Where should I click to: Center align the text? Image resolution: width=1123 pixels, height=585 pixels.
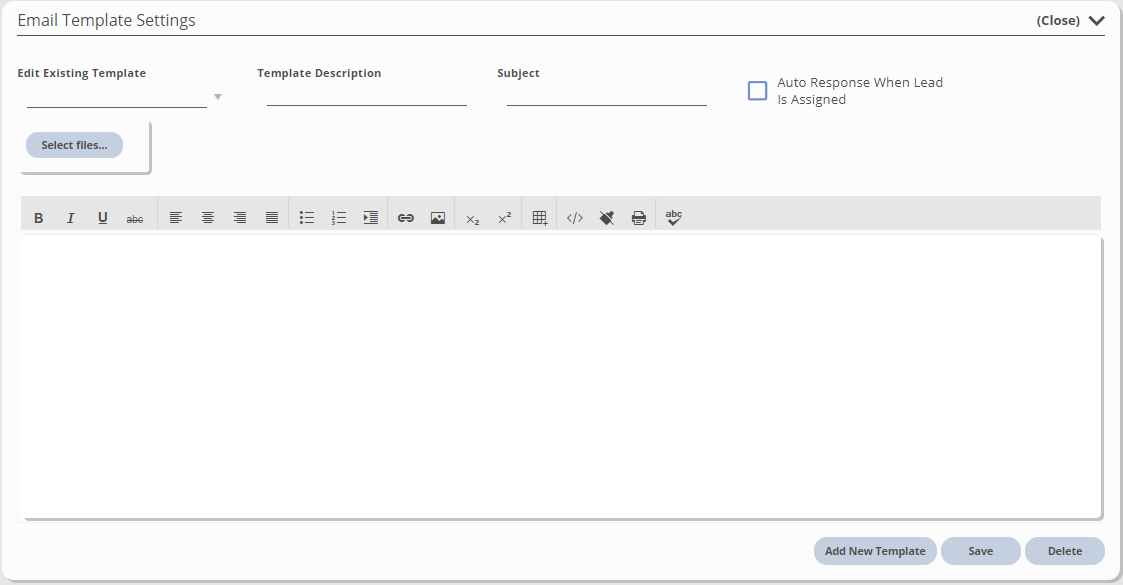pyautogui.click(x=208, y=218)
